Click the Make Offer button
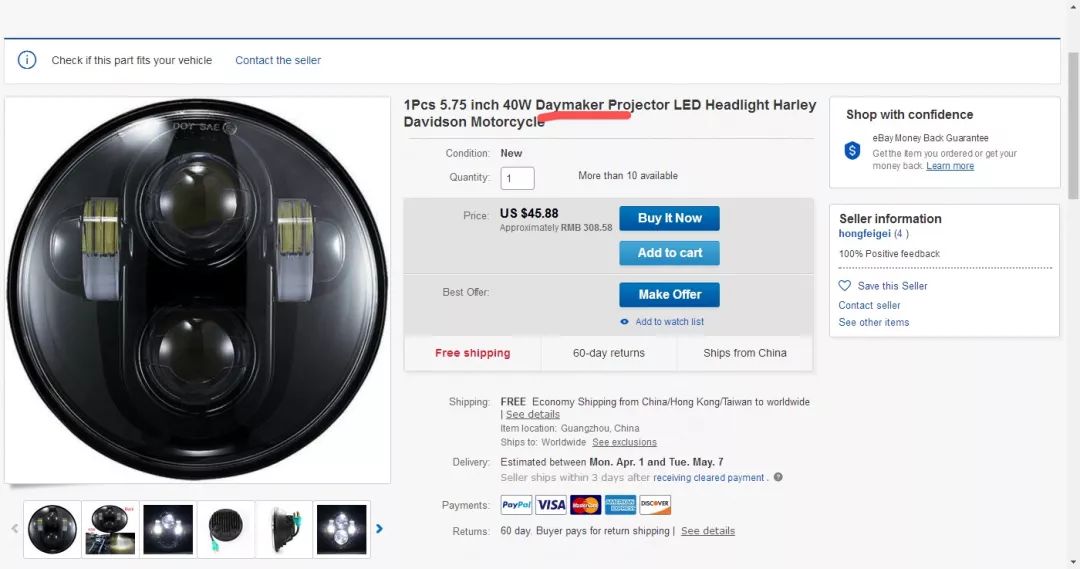1080x569 pixels. (x=669, y=295)
